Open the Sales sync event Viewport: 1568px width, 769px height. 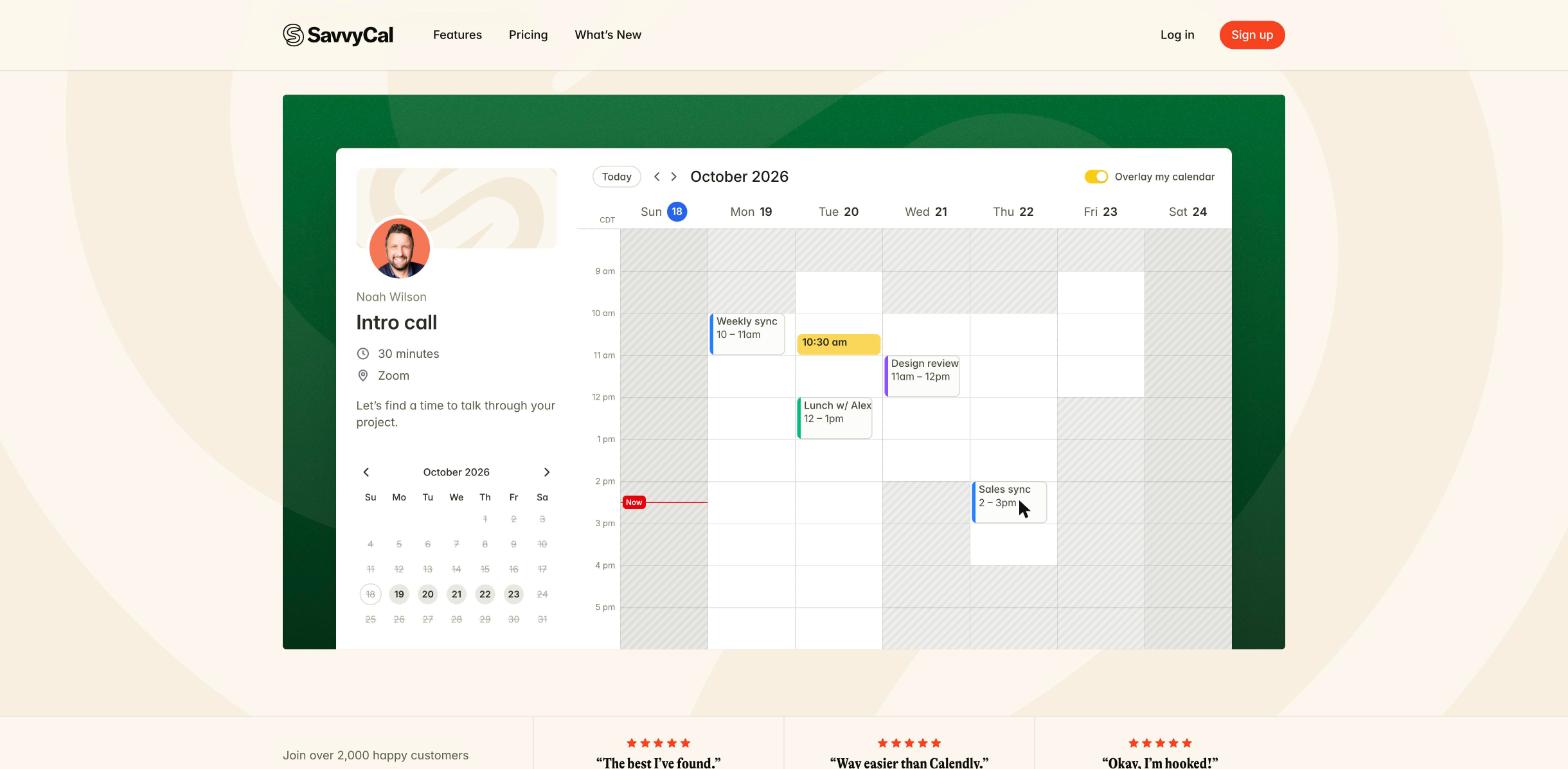point(1009,502)
